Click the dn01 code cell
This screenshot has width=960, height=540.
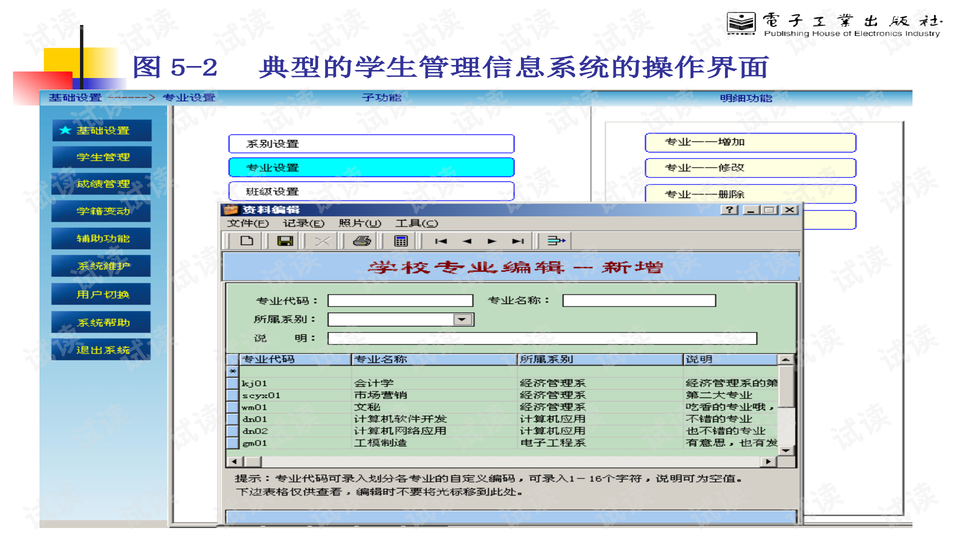tap(295, 419)
